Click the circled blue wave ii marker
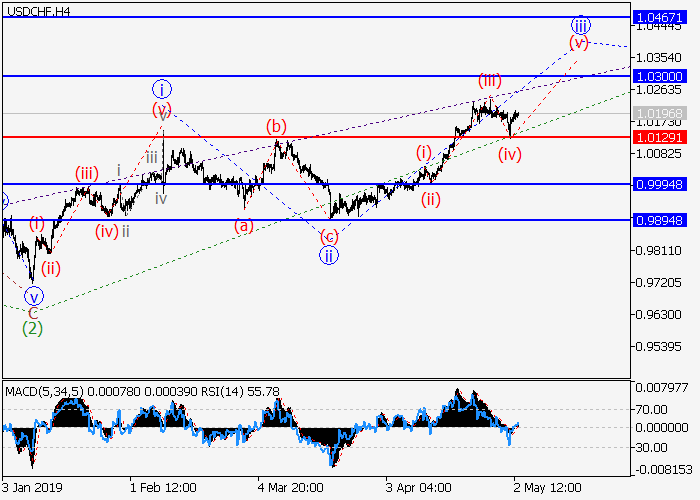The image size is (700, 500). click(x=328, y=255)
